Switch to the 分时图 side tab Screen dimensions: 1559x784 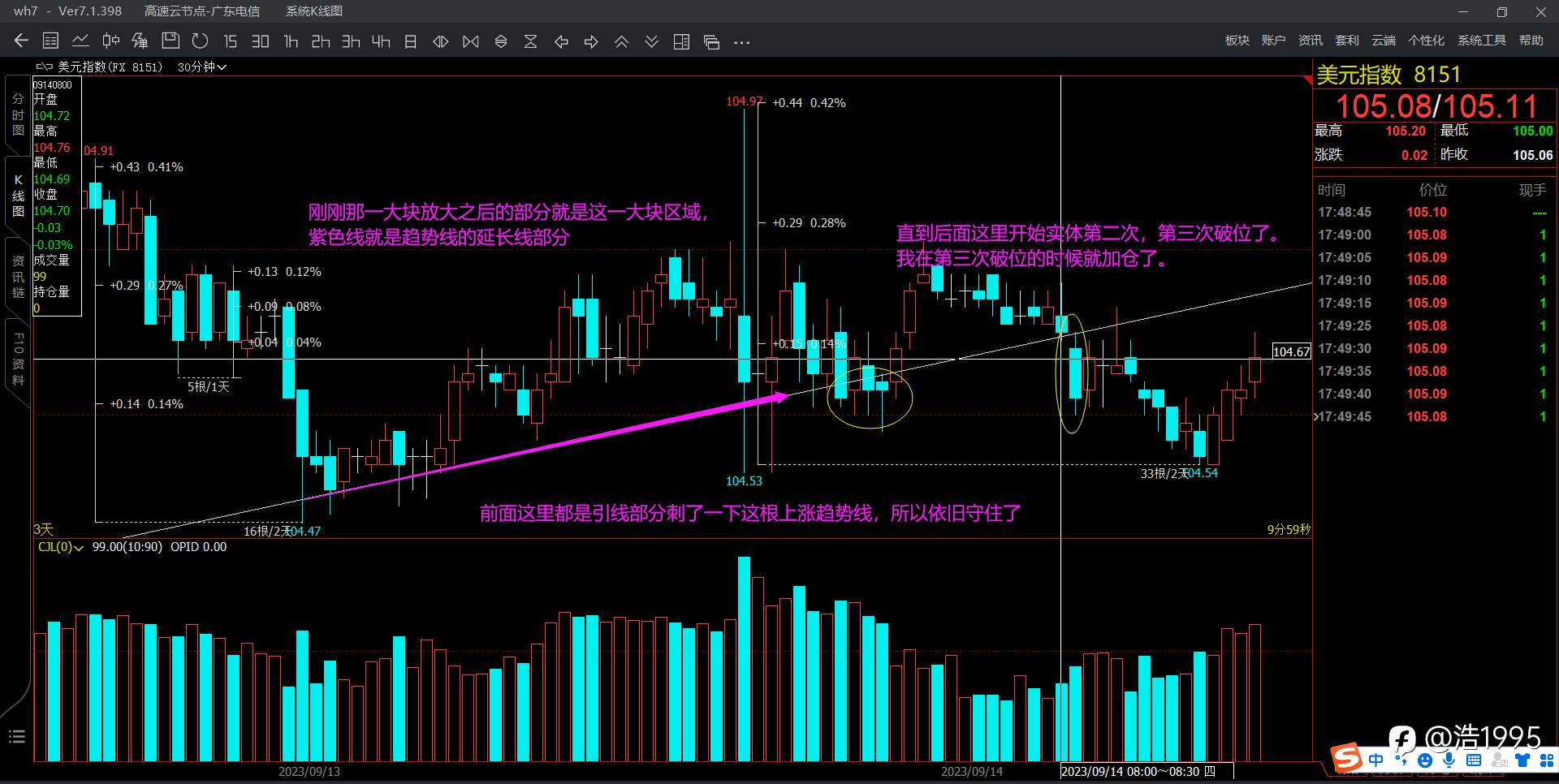pos(18,114)
